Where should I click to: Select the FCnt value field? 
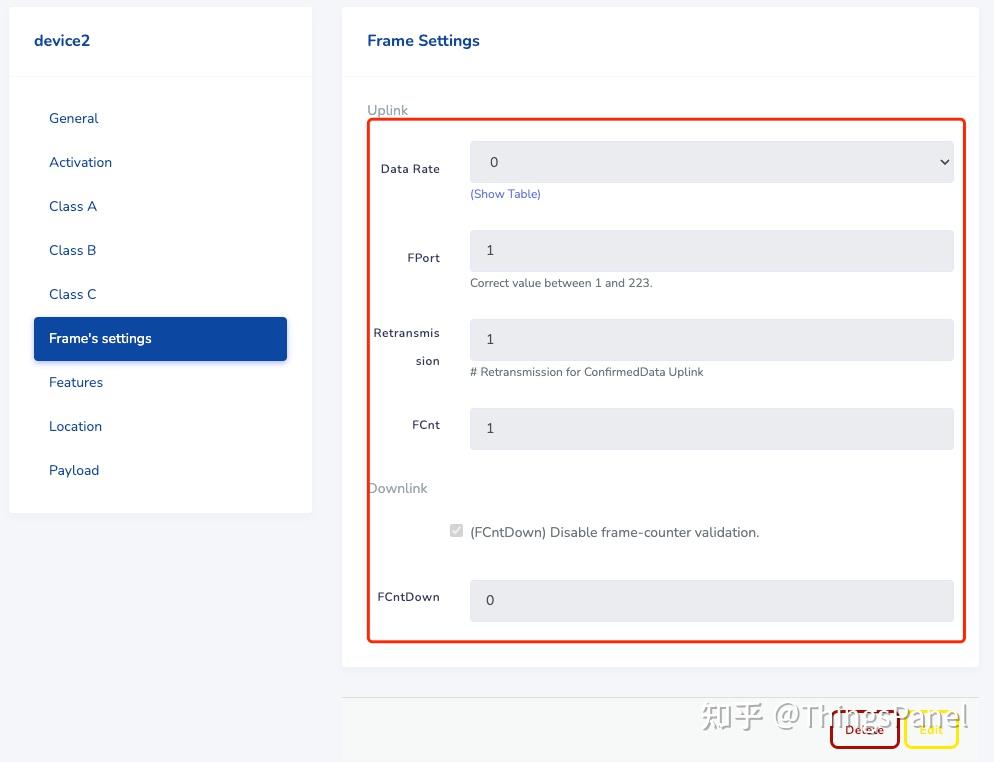(x=711, y=428)
